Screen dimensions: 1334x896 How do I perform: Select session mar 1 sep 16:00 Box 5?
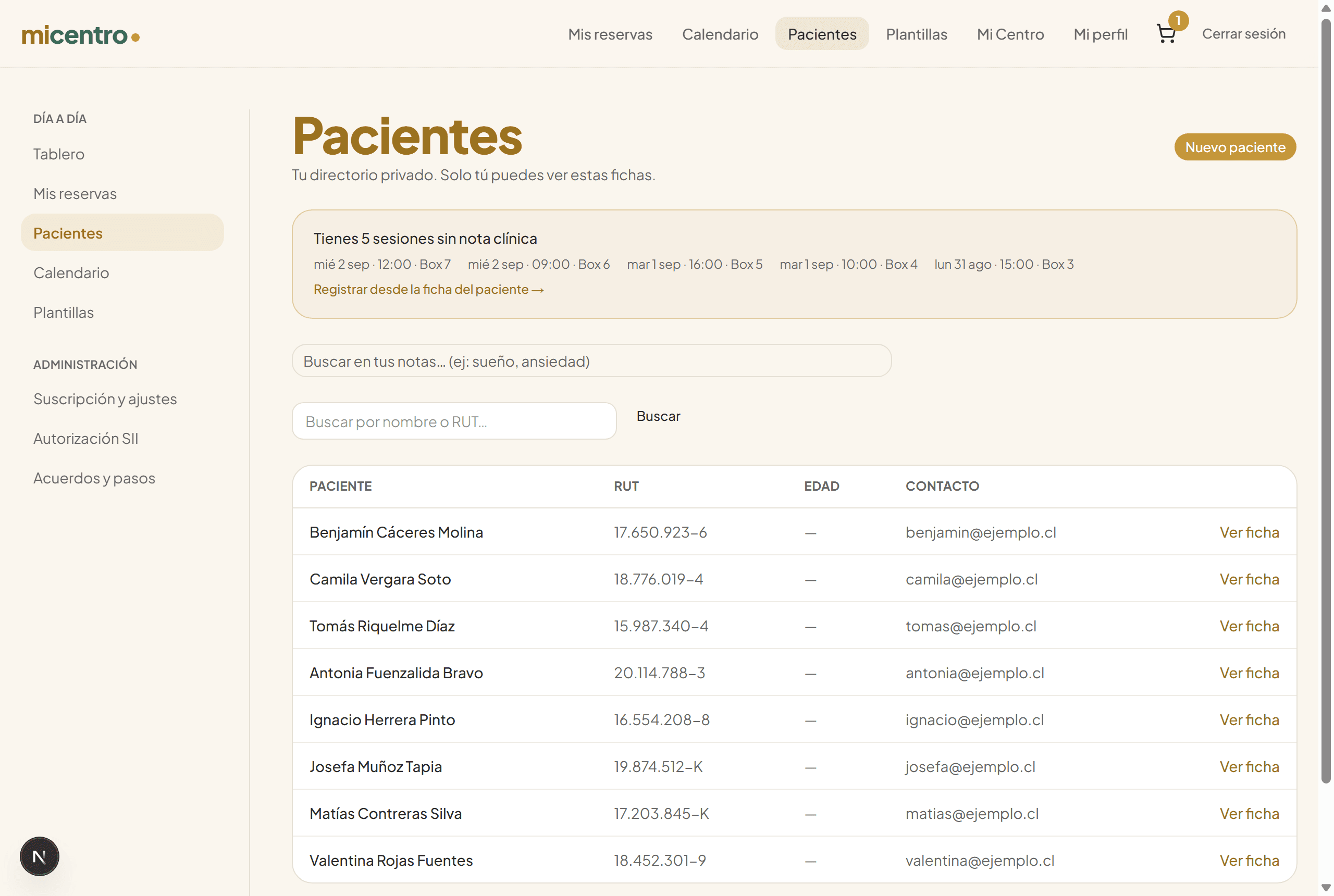coord(695,264)
